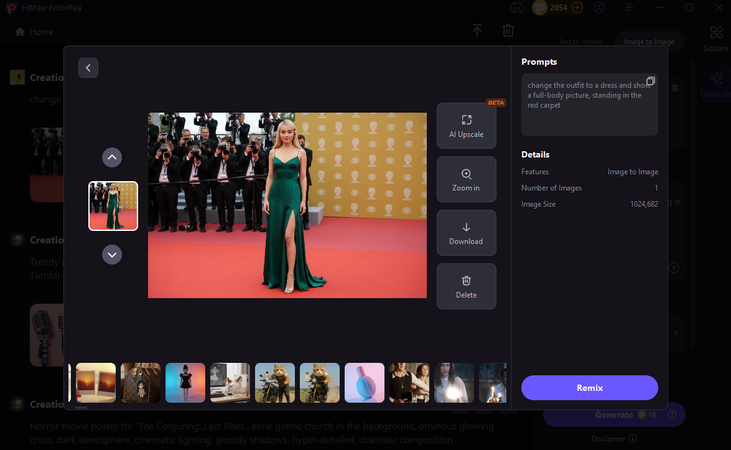
Task: Select the green dress thumbnail in side list
Action: tap(113, 206)
